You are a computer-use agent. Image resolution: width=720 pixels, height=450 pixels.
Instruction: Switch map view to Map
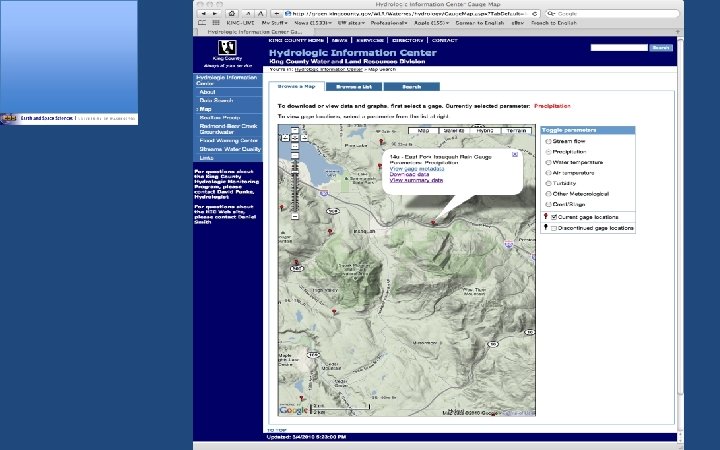click(x=423, y=131)
